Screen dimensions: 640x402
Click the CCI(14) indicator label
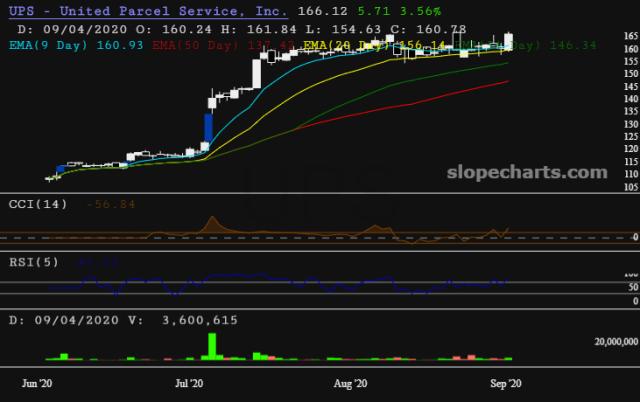38,204
